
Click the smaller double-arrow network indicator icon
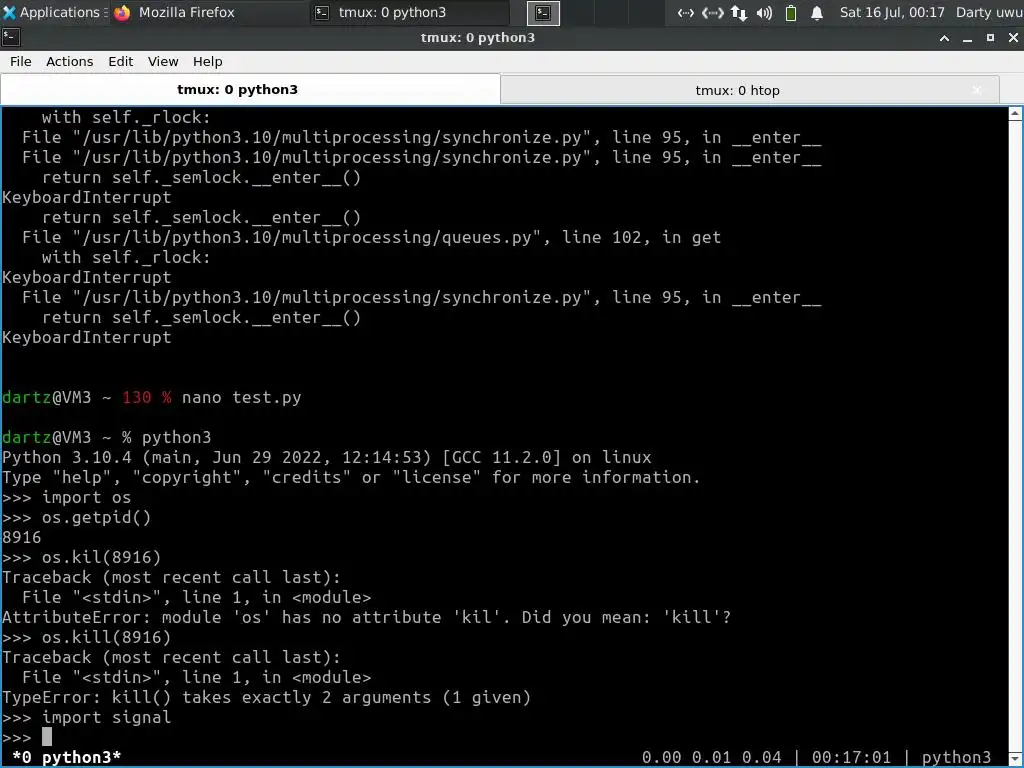685,12
